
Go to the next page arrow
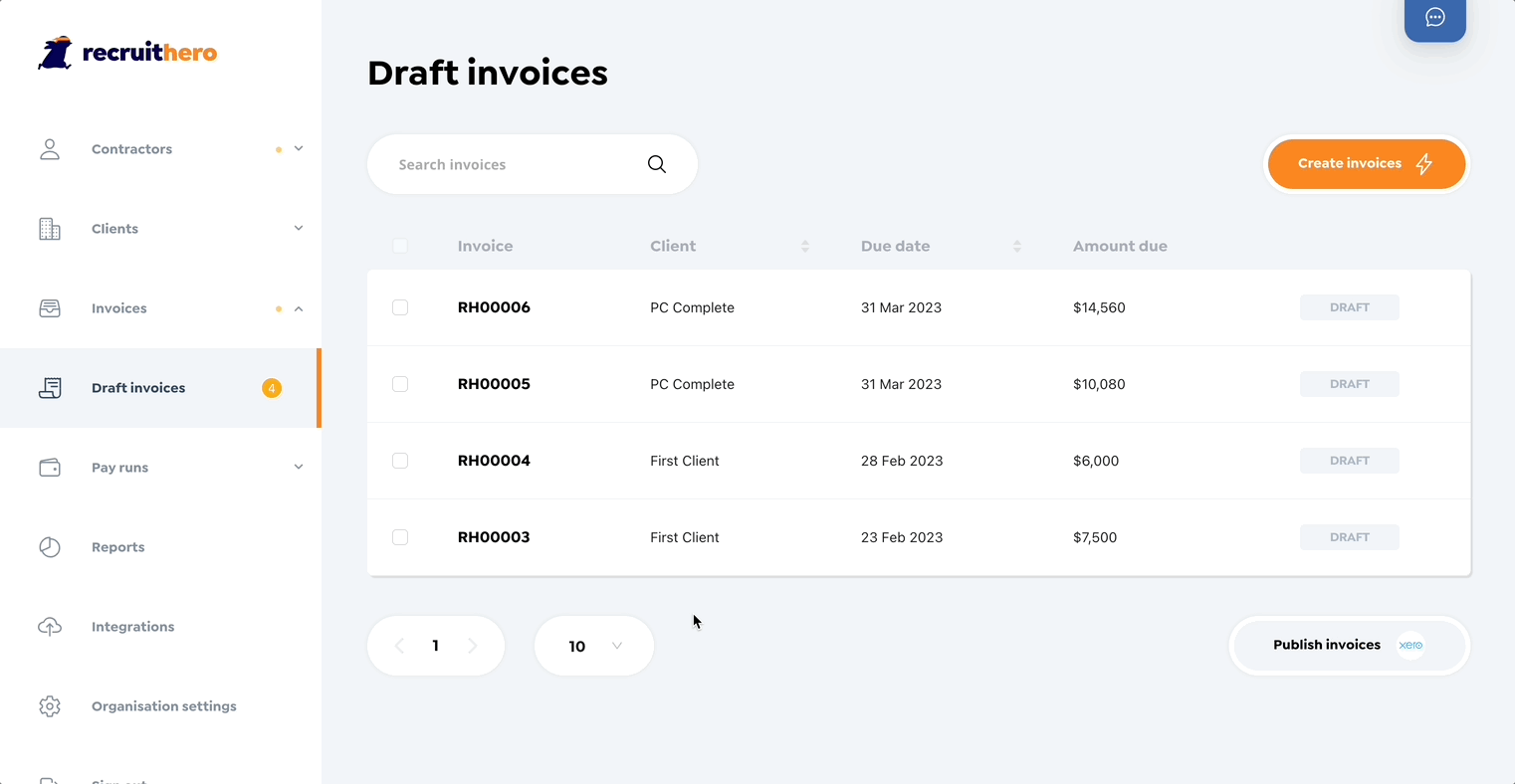point(473,646)
